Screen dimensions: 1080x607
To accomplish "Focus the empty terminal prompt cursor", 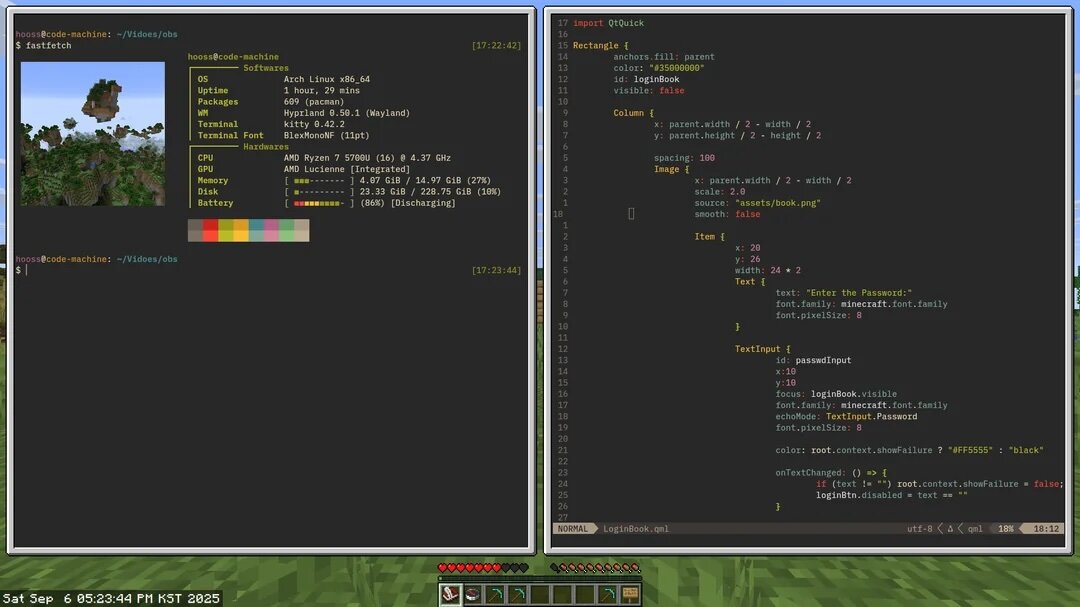I will [x=27, y=270].
